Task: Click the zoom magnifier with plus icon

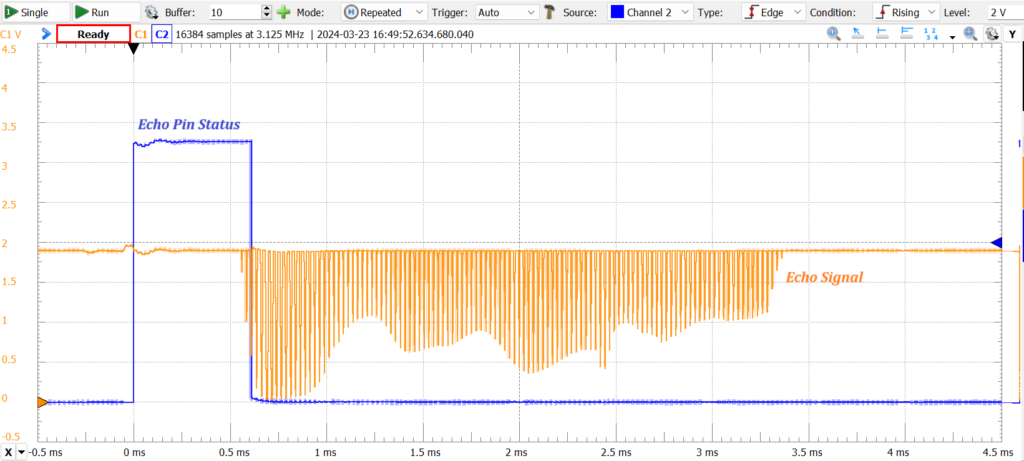Action: [x=969, y=34]
